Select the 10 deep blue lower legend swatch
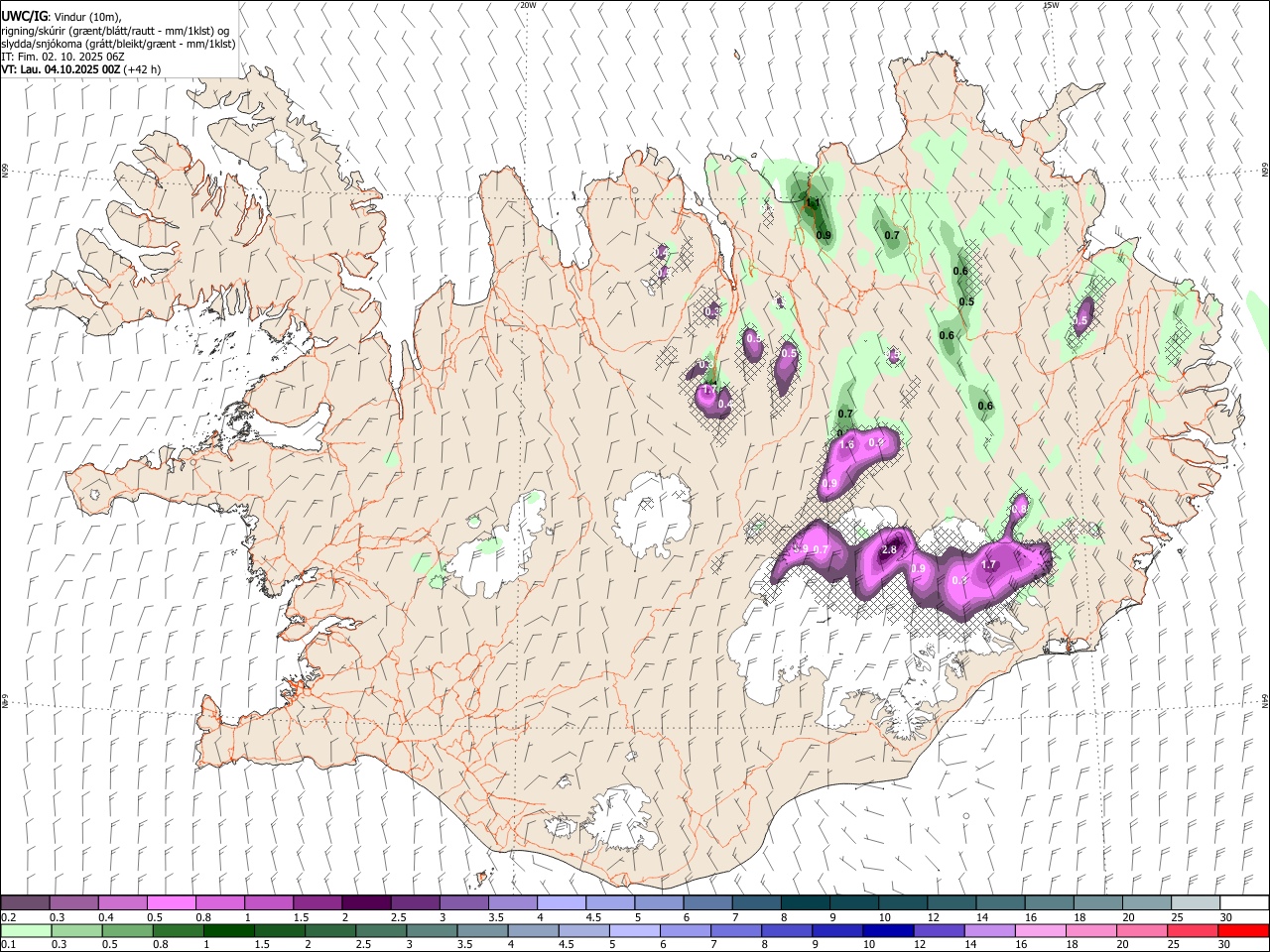1270x952 pixels. point(889,930)
